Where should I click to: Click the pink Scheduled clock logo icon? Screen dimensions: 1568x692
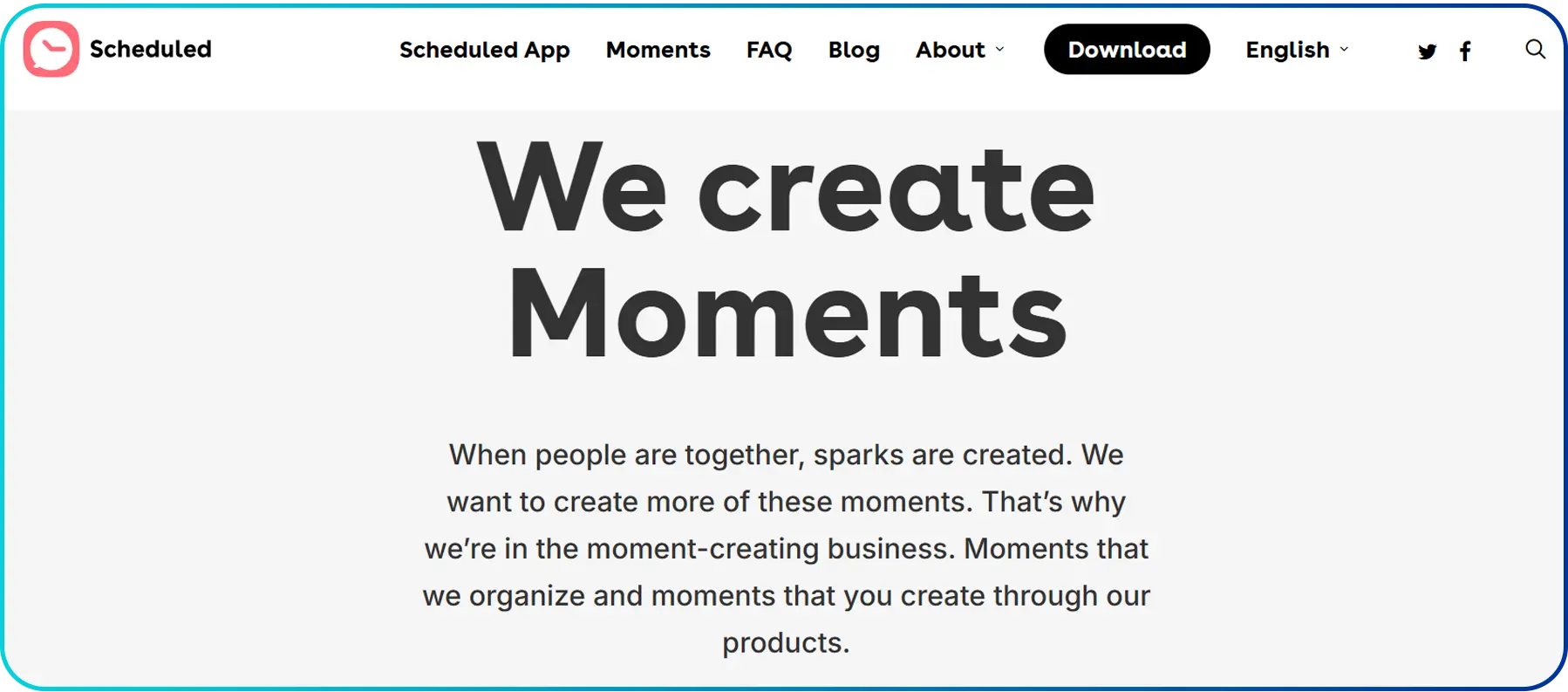coord(51,51)
